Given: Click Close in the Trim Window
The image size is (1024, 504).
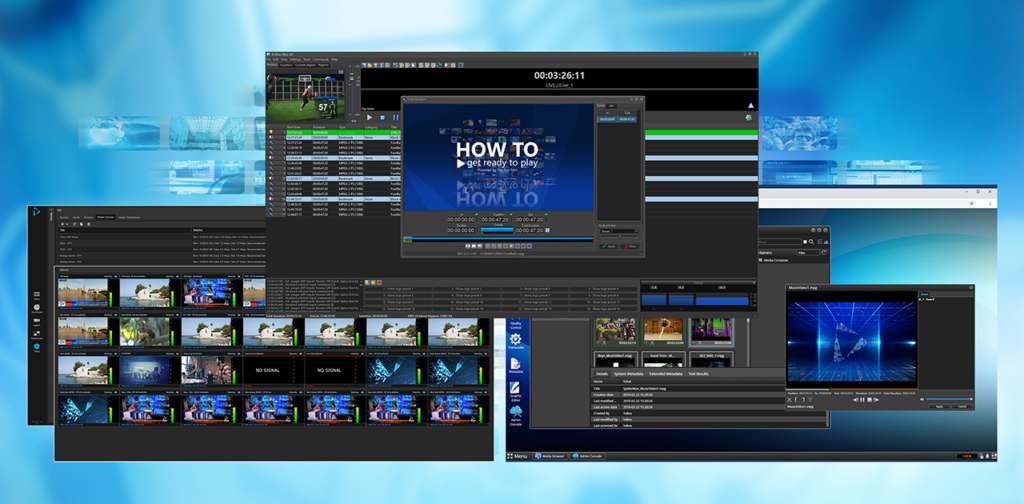Looking at the screenshot, I should [x=630, y=246].
